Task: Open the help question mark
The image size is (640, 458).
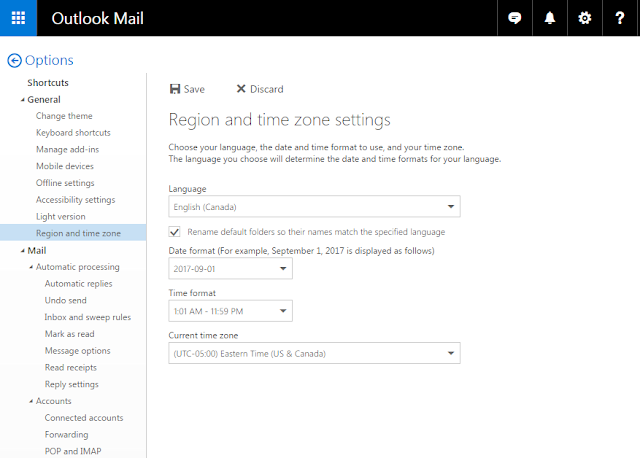Action: (x=620, y=18)
